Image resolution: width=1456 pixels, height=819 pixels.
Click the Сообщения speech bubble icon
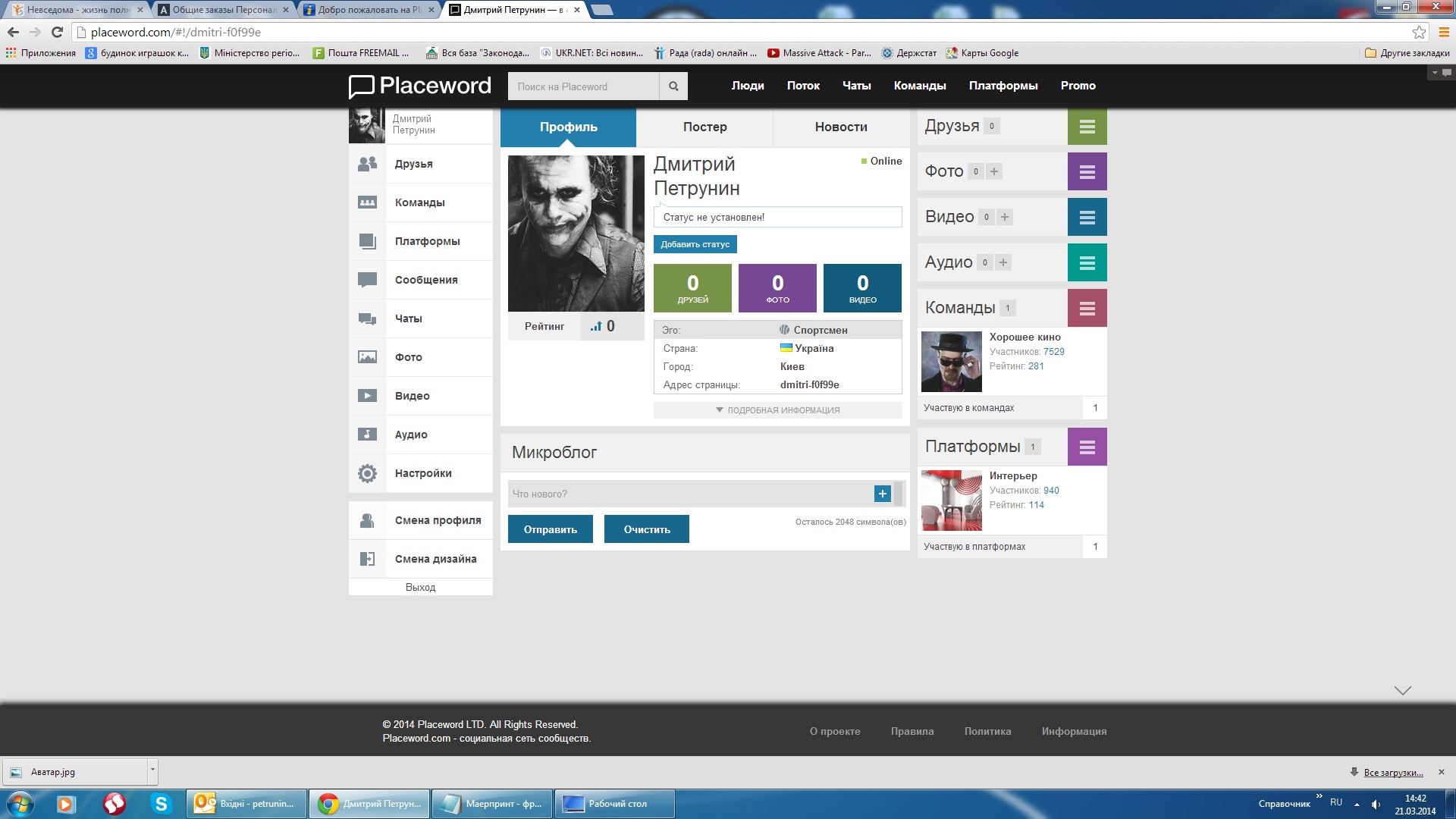[x=368, y=280]
